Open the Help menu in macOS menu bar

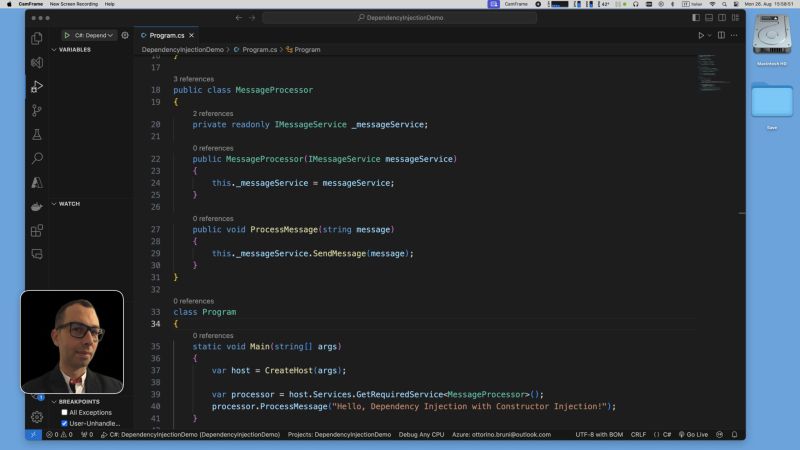pos(109,4)
